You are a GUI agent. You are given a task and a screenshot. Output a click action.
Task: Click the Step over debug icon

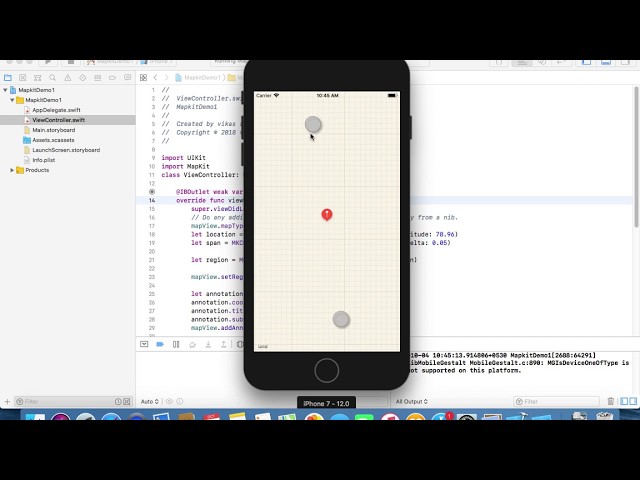pyautogui.click(x=192, y=344)
